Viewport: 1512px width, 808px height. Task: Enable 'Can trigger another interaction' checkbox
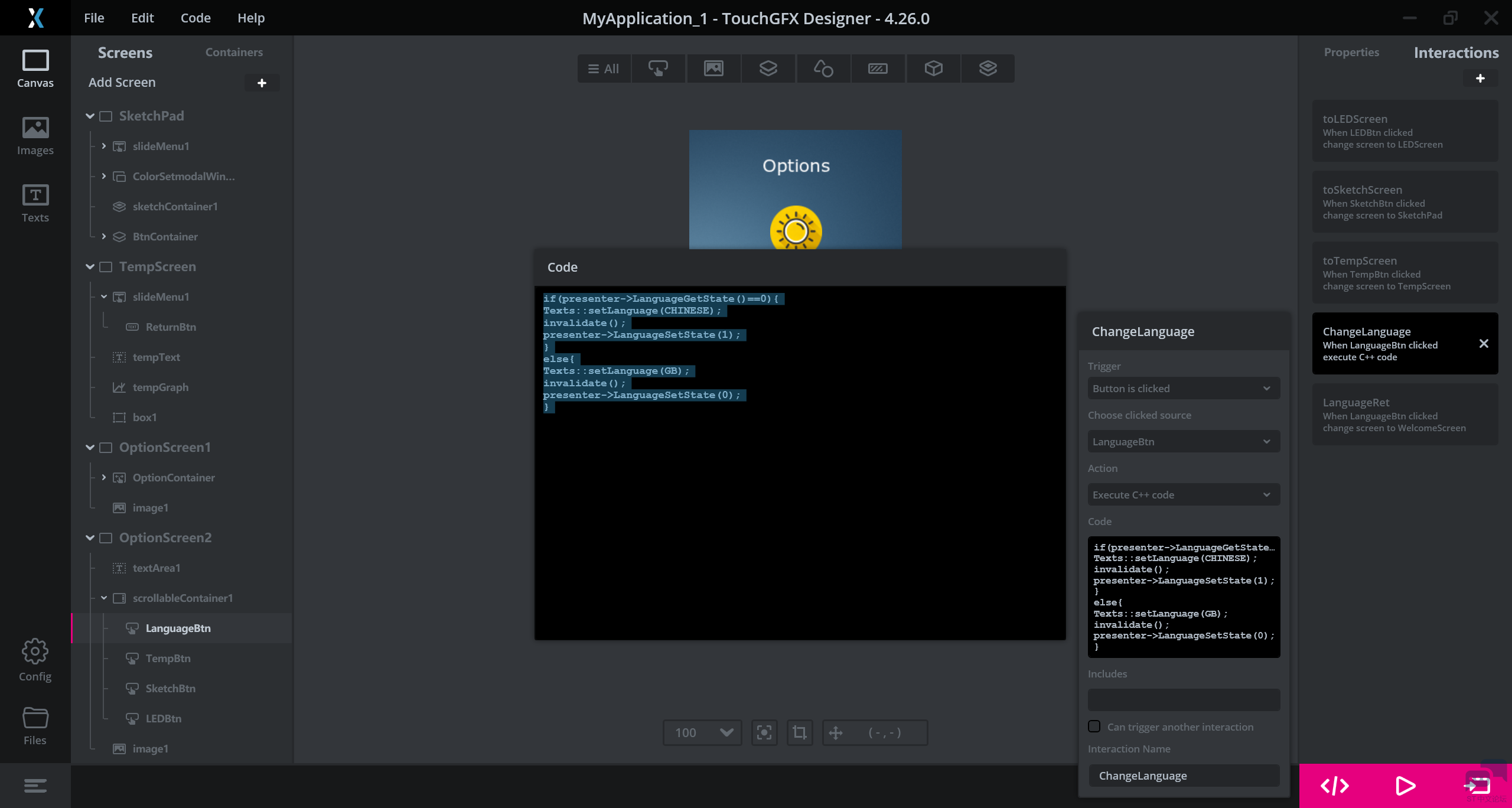tap(1094, 726)
